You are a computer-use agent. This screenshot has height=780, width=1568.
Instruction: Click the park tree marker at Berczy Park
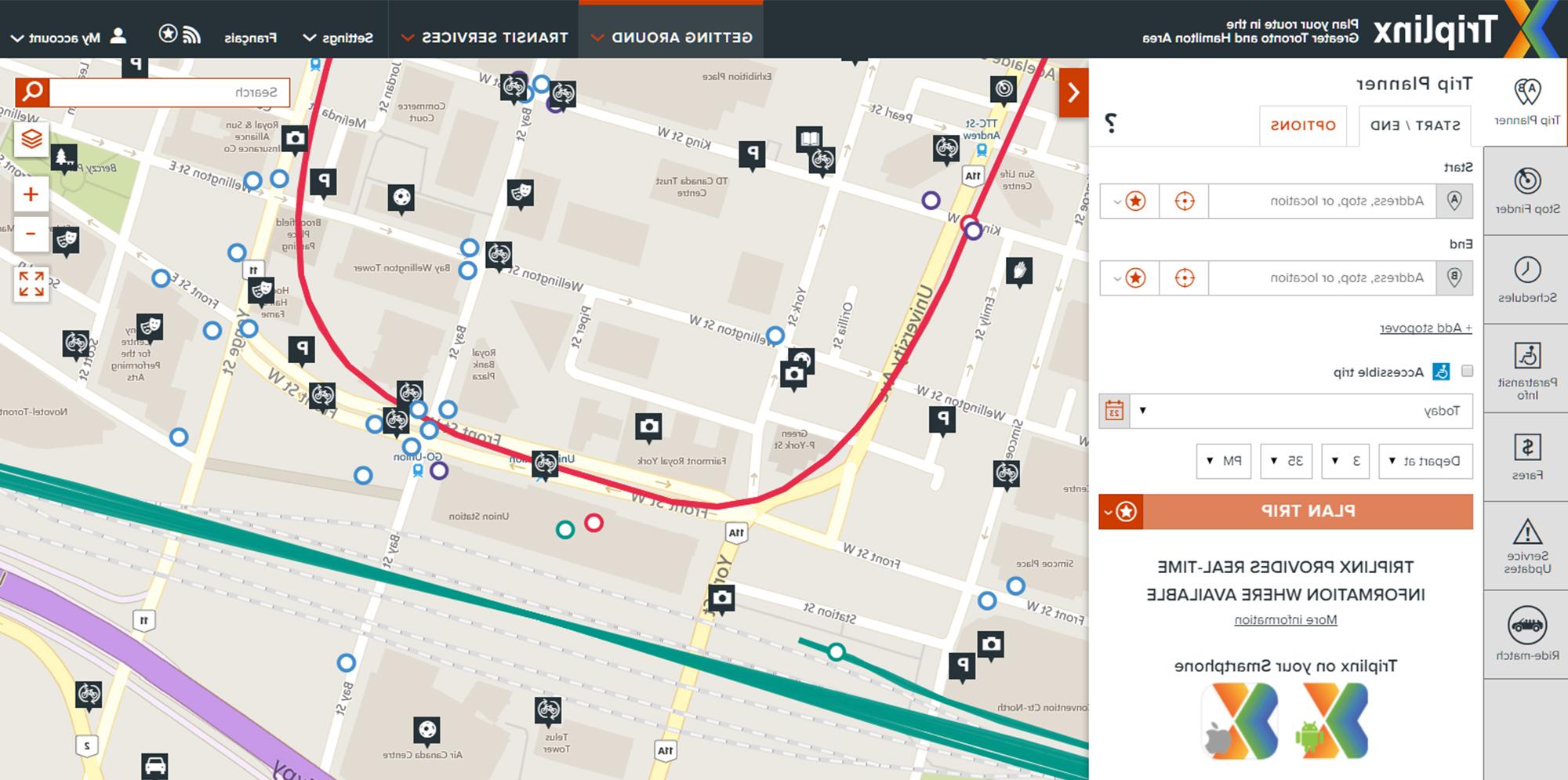coord(64,158)
